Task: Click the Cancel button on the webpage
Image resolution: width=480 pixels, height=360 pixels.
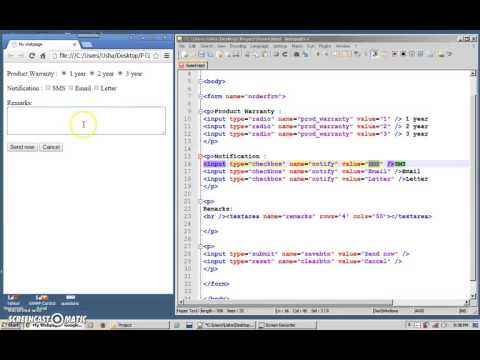Action: (x=51, y=147)
